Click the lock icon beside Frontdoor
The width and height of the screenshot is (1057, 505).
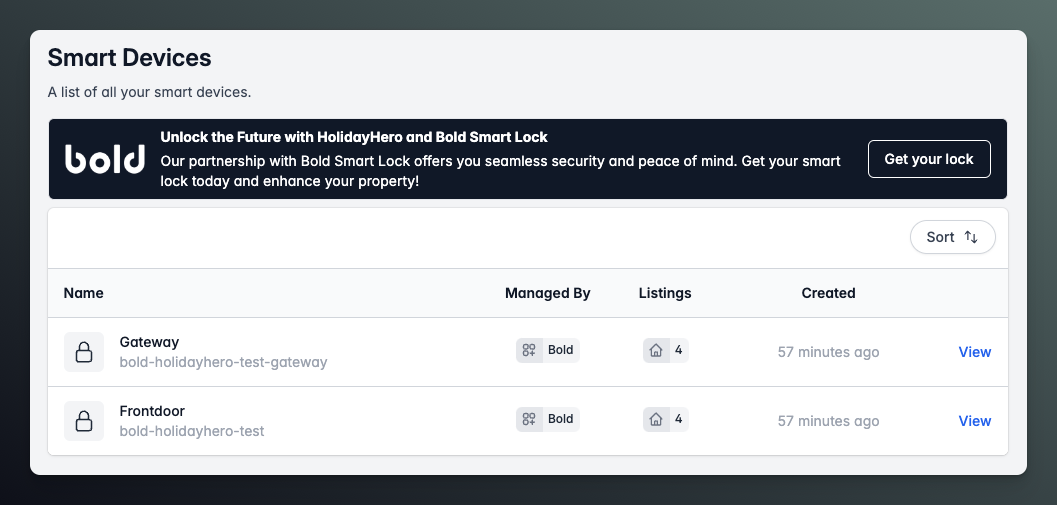coord(84,421)
